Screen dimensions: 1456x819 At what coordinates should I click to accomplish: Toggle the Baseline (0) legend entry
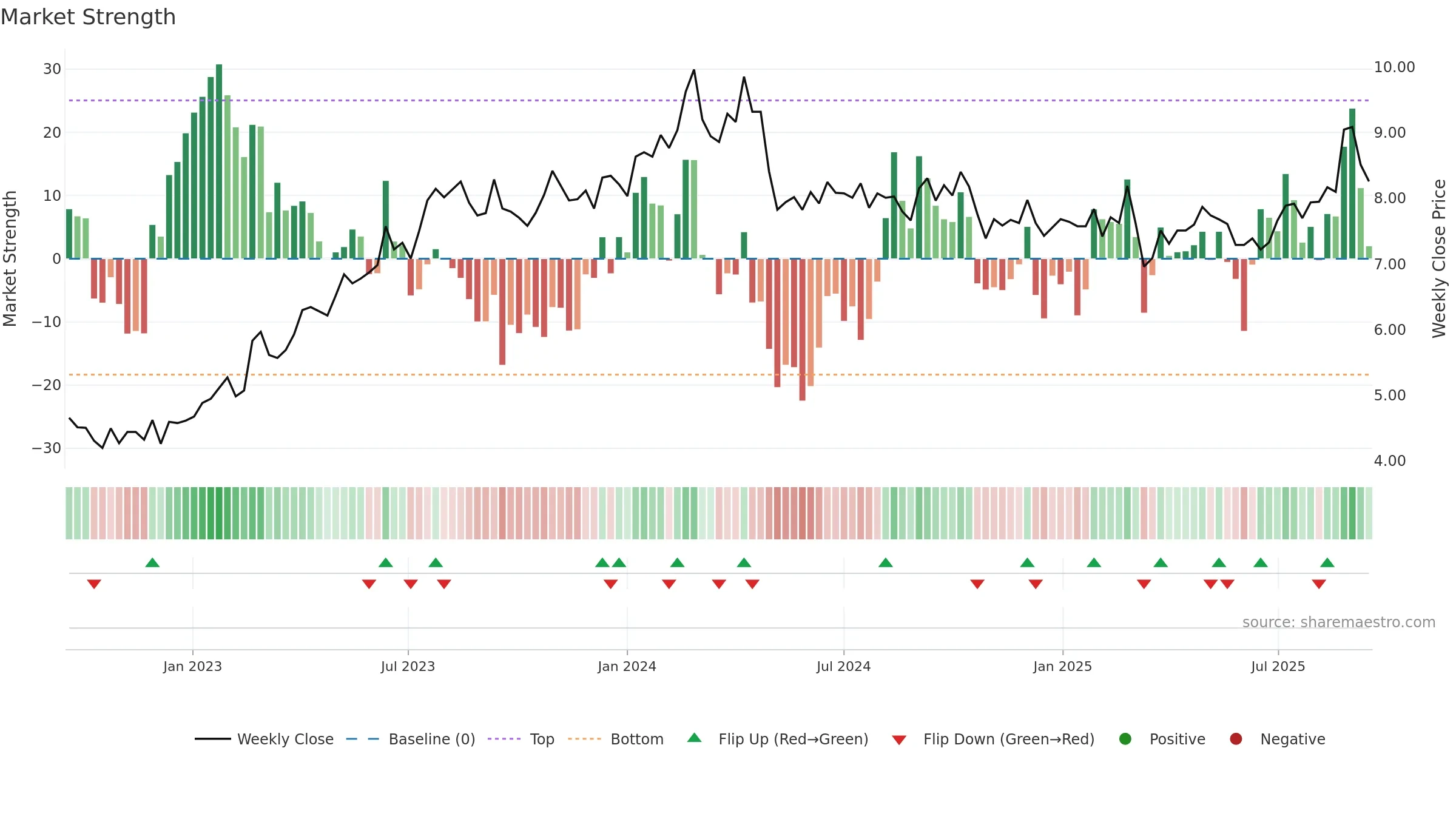click(x=410, y=739)
